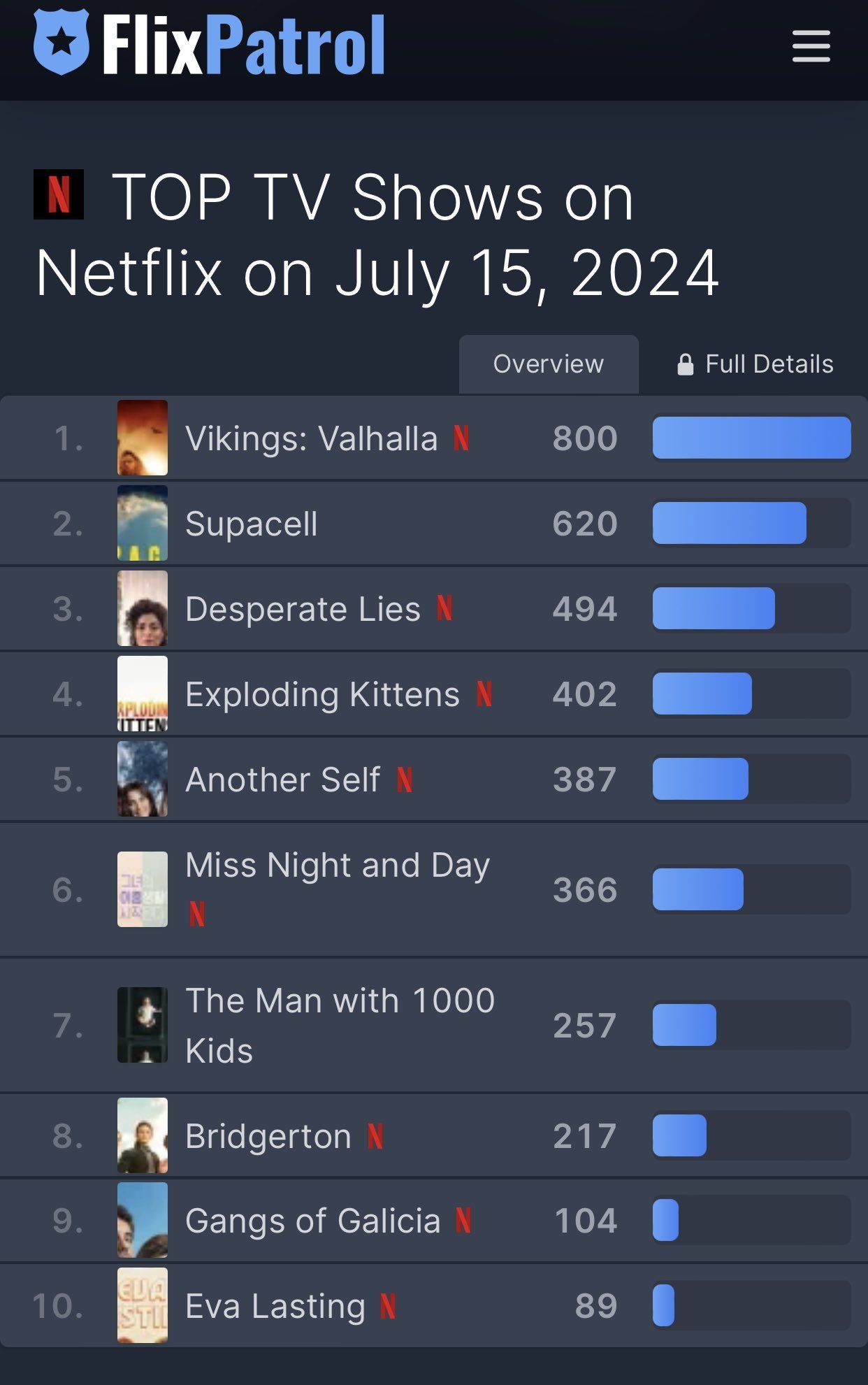The width and height of the screenshot is (868, 1385).
Task: Click the Netflix N badge after Bridgerton
Action: click(375, 1136)
